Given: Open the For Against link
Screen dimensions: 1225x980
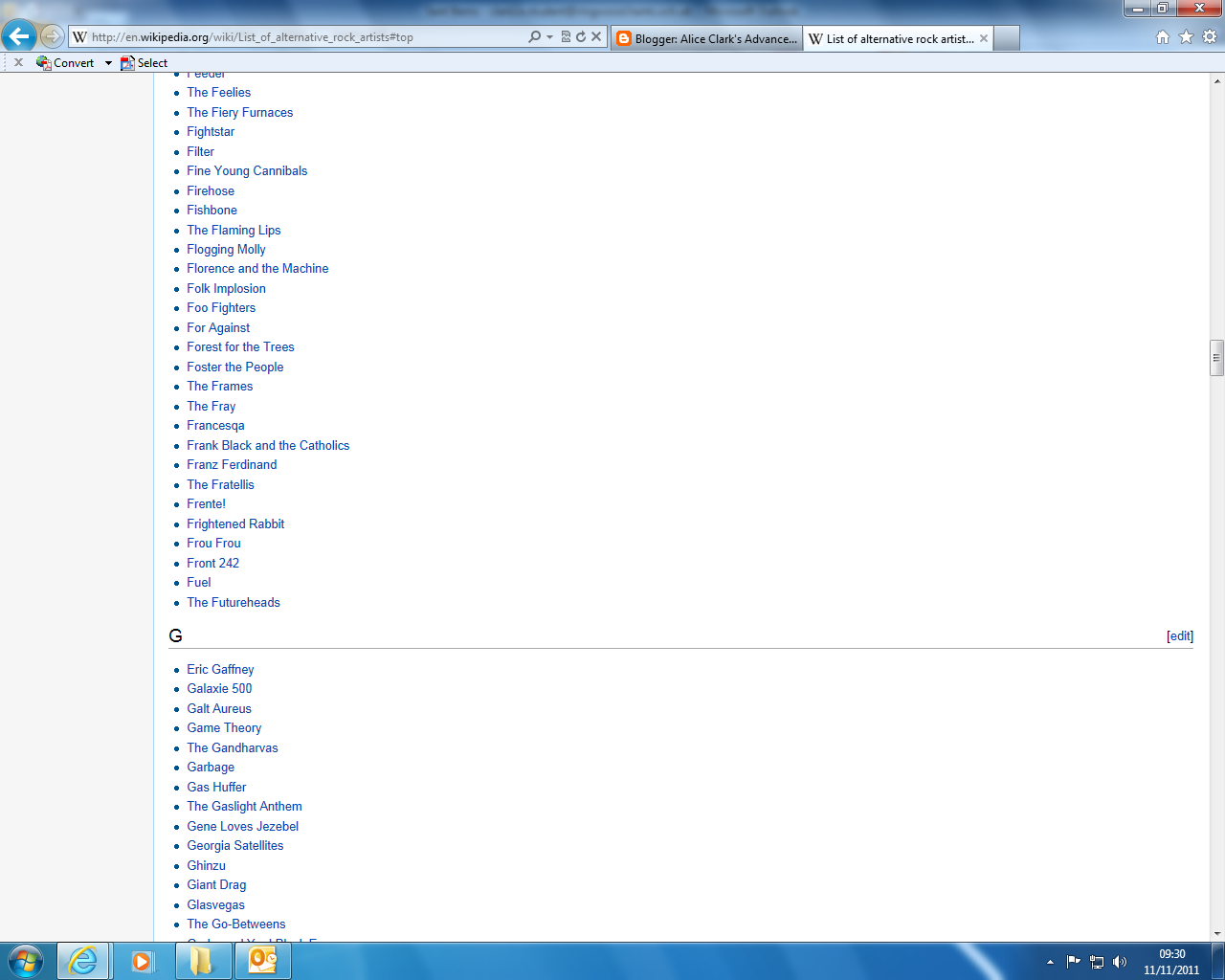Looking at the screenshot, I should [218, 327].
